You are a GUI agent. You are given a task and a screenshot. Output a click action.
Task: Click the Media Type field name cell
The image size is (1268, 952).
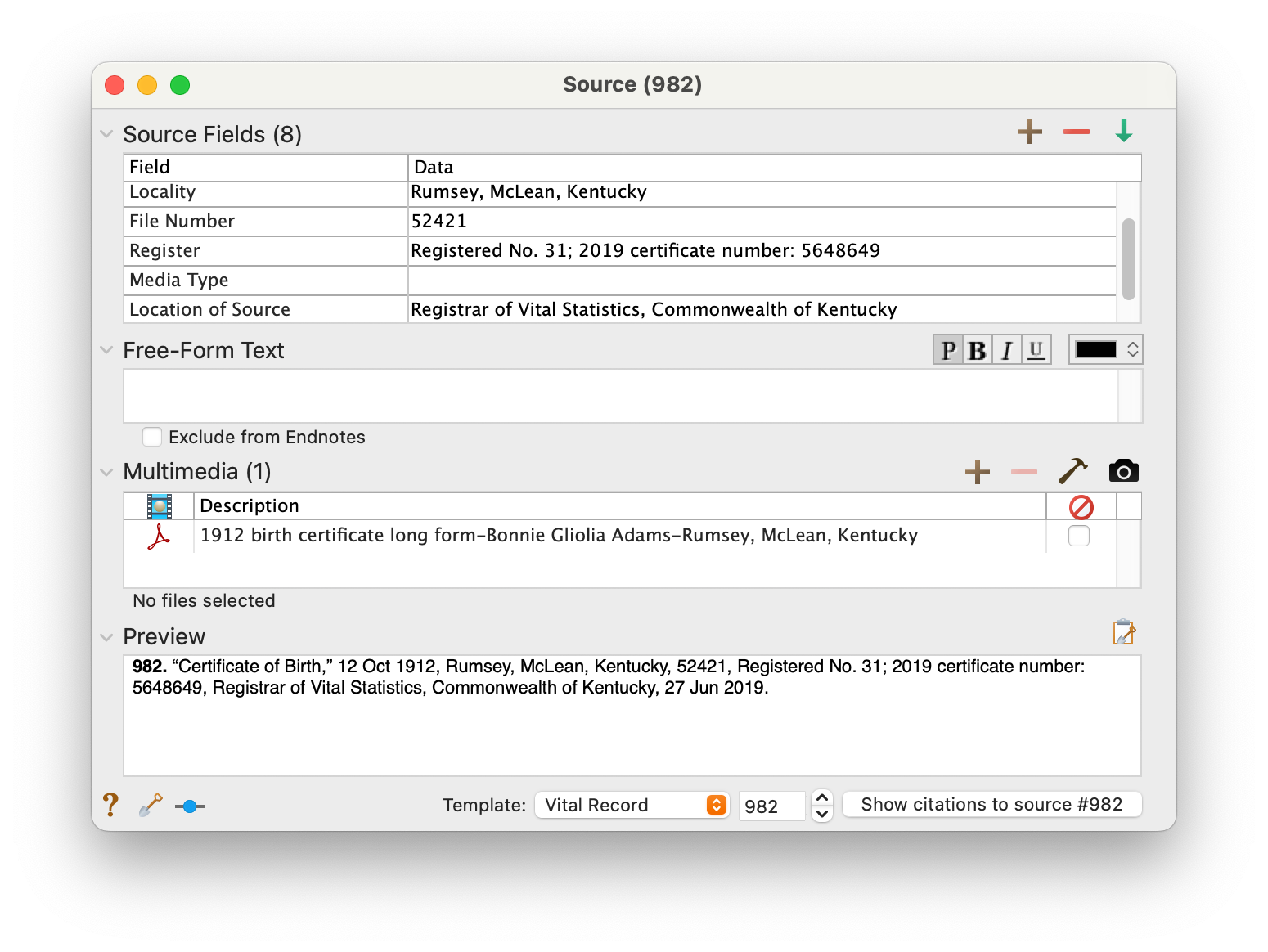[266, 281]
